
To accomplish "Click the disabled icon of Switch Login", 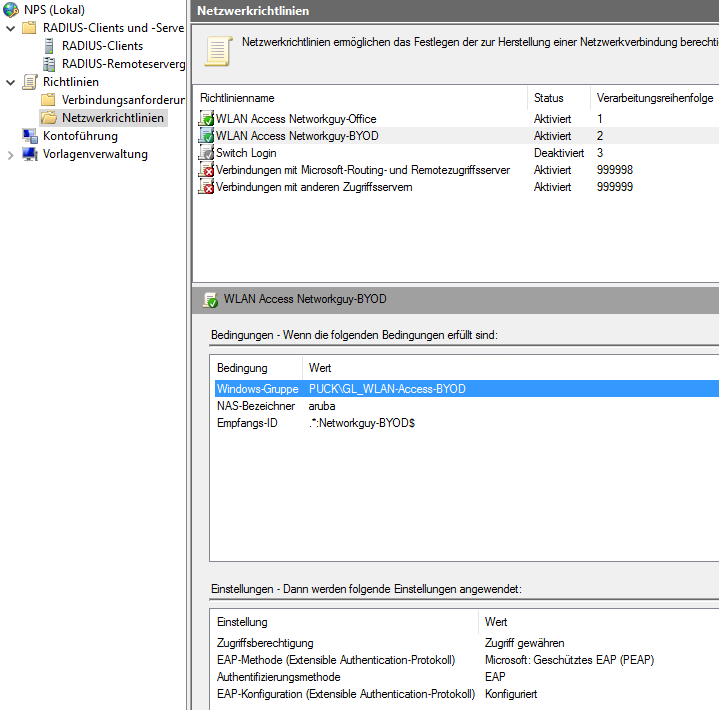I will point(206,152).
